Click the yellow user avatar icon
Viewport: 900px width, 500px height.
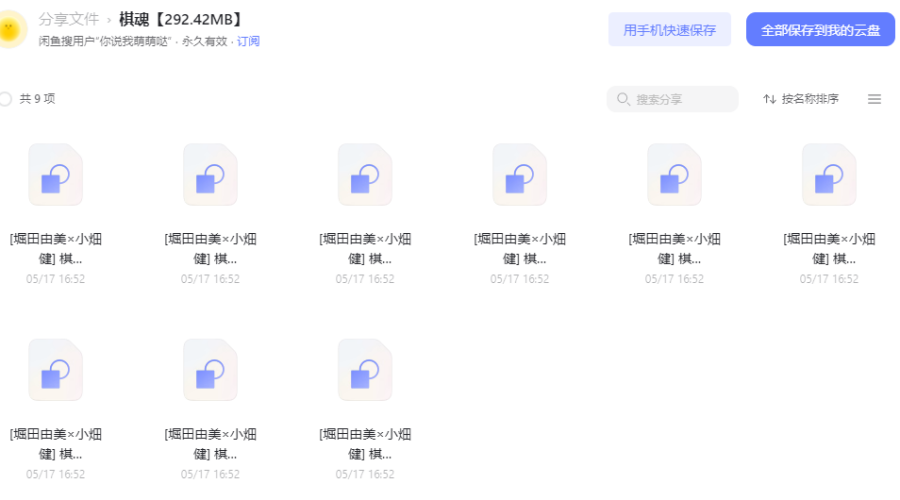[x=10, y=29]
